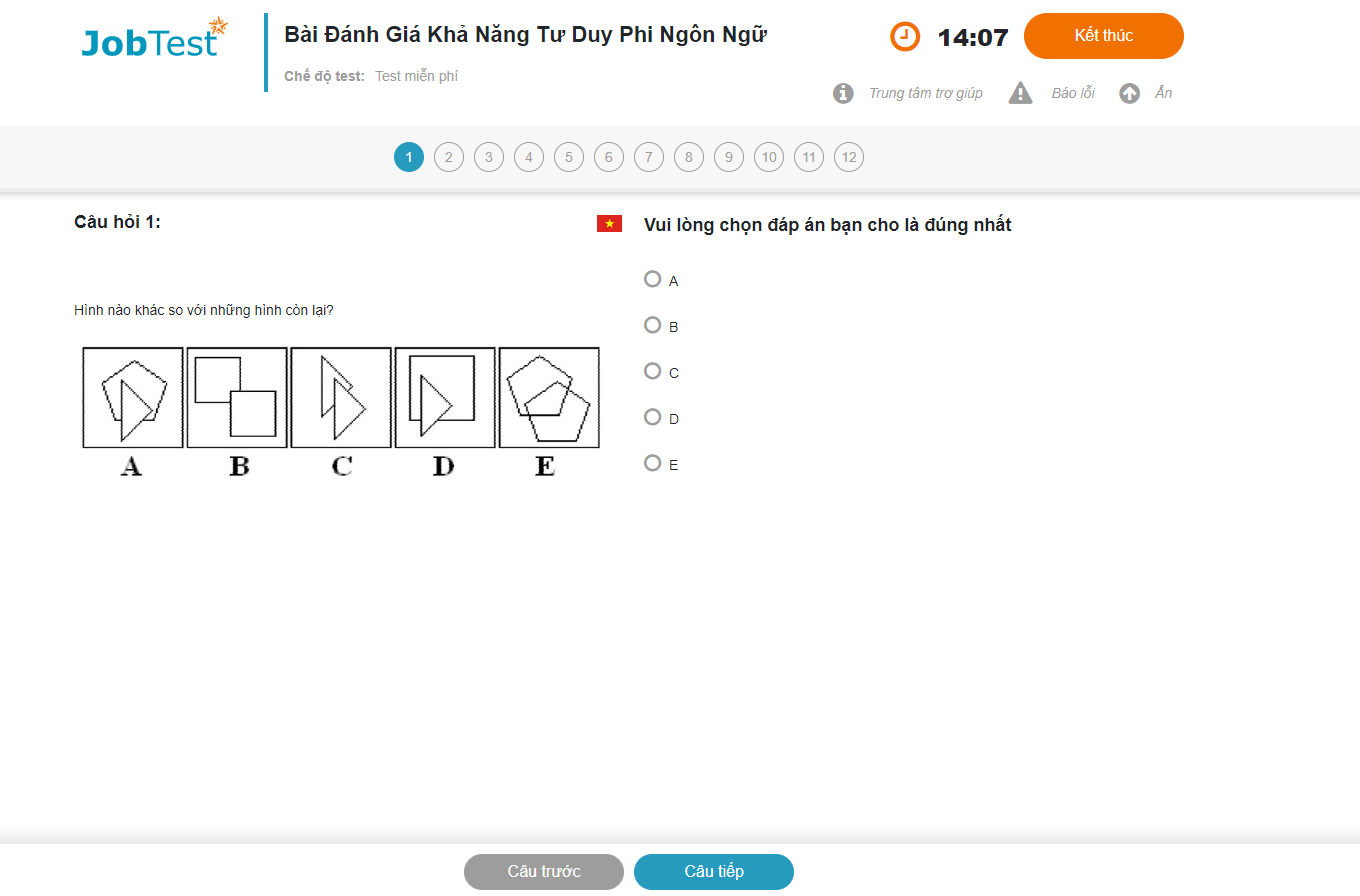Jump to question 7 in navigator
The height and width of the screenshot is (896, 1360).
[x=649, y=157]
